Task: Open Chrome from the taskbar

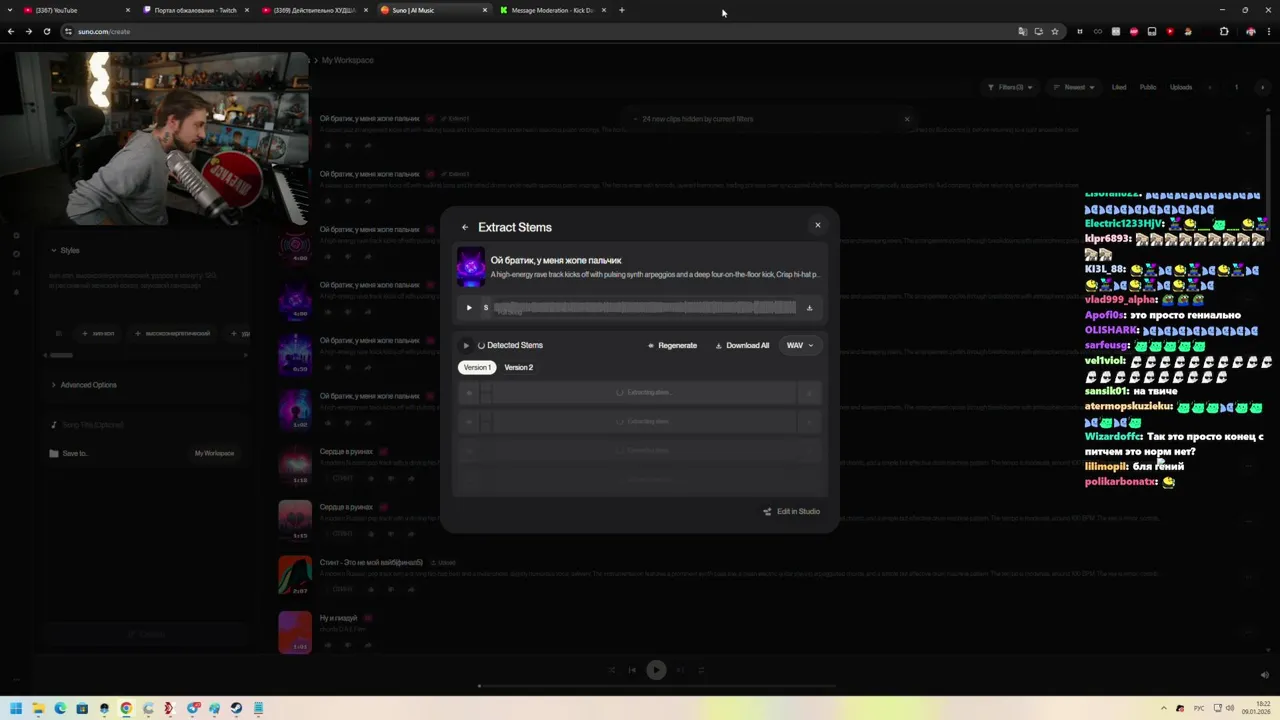Action: coord(126,708)
